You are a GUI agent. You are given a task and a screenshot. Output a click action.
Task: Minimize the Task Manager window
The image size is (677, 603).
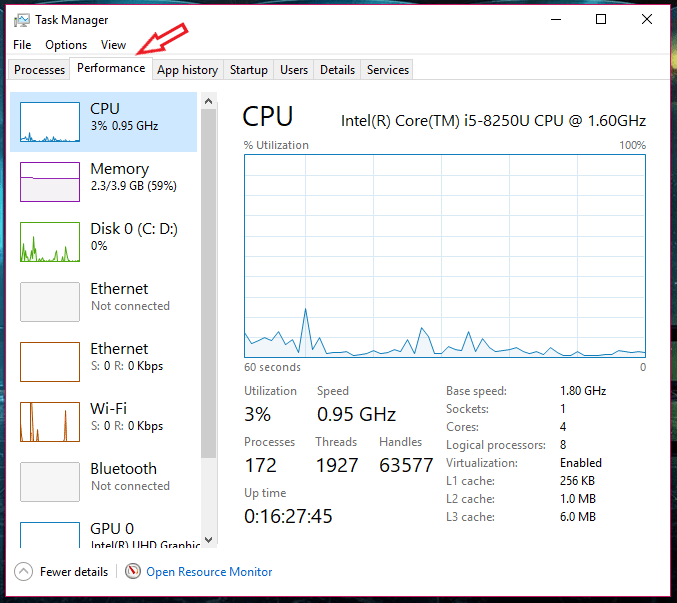tap(556, 19)
